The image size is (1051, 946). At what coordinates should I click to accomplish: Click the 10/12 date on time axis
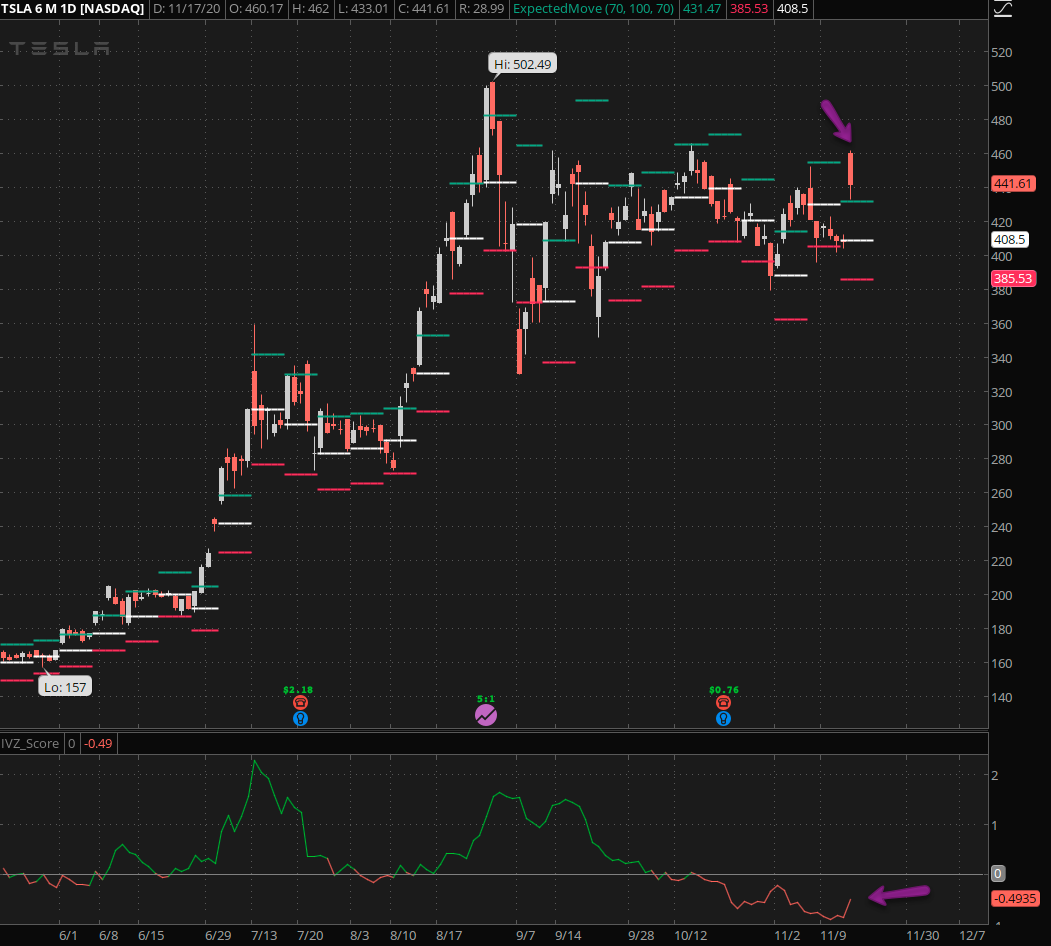(690, 935)
